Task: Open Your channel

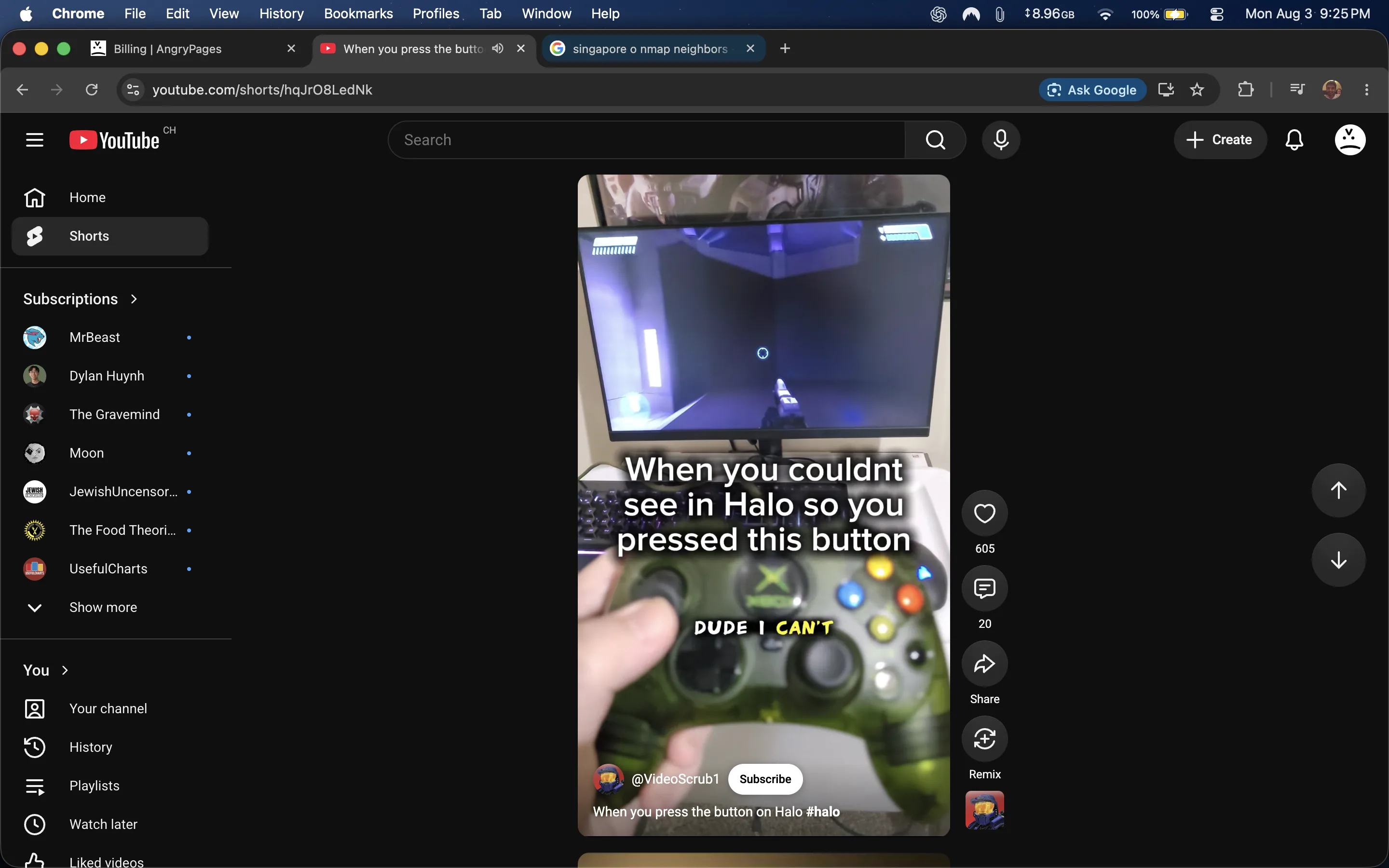Action: pyautogui.click(x=109, y=708)
